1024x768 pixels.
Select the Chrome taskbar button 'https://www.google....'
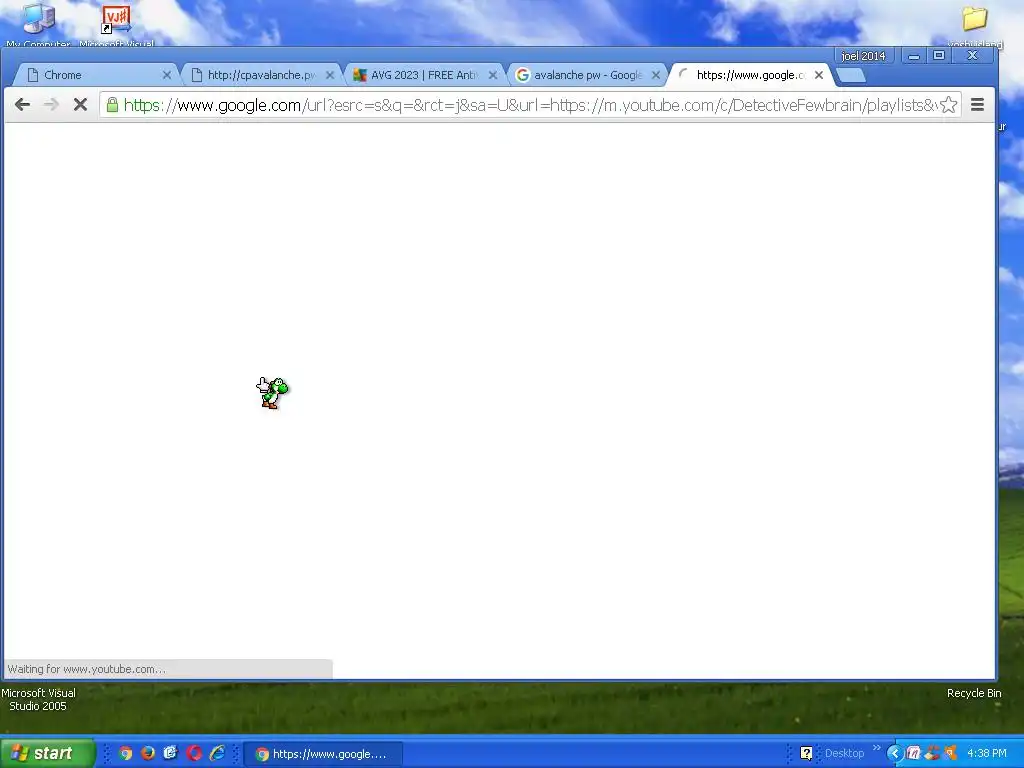[x=323, y=754]
